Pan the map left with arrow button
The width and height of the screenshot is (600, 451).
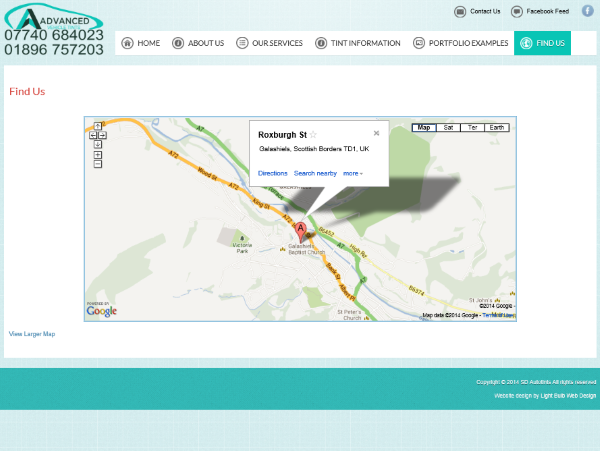(93, 135)
